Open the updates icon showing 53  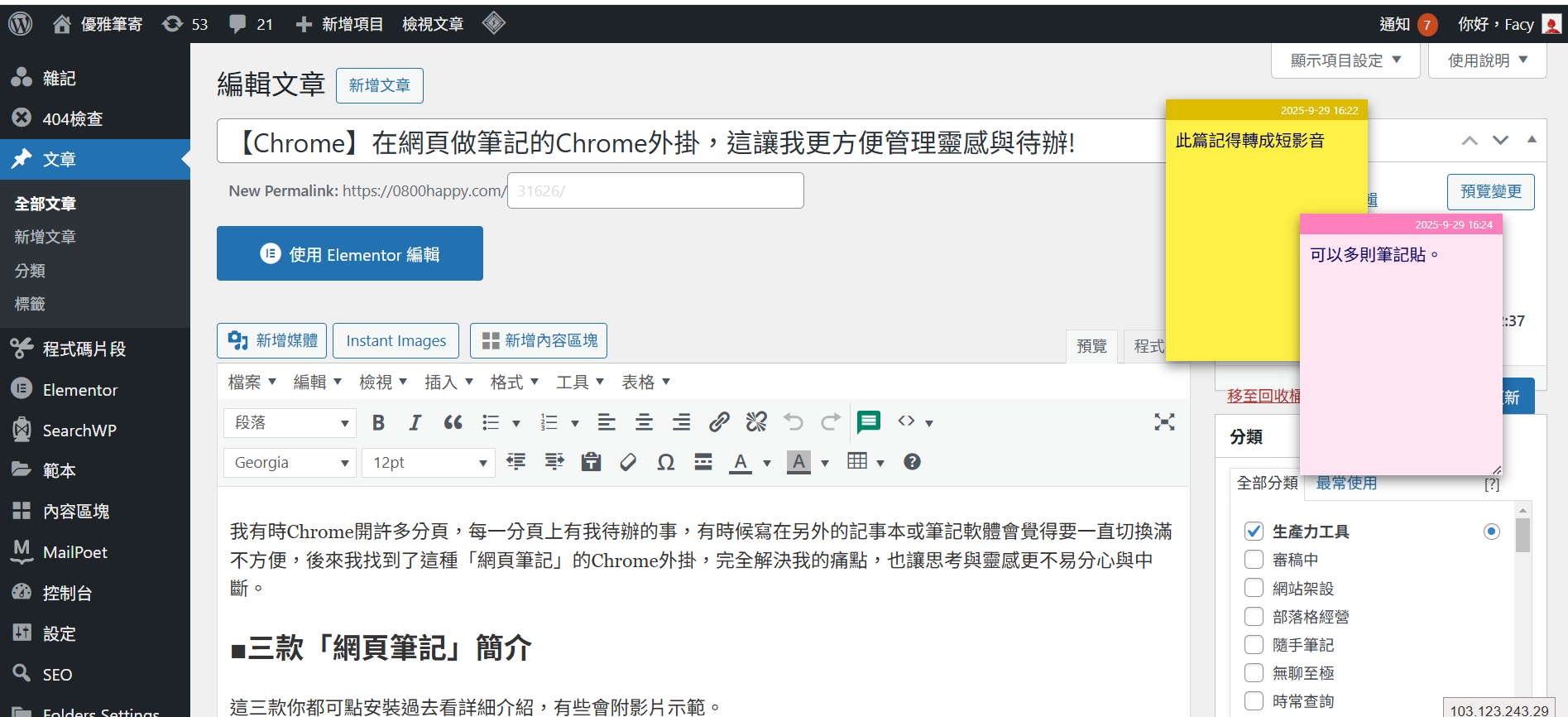(x=185, y=24)
